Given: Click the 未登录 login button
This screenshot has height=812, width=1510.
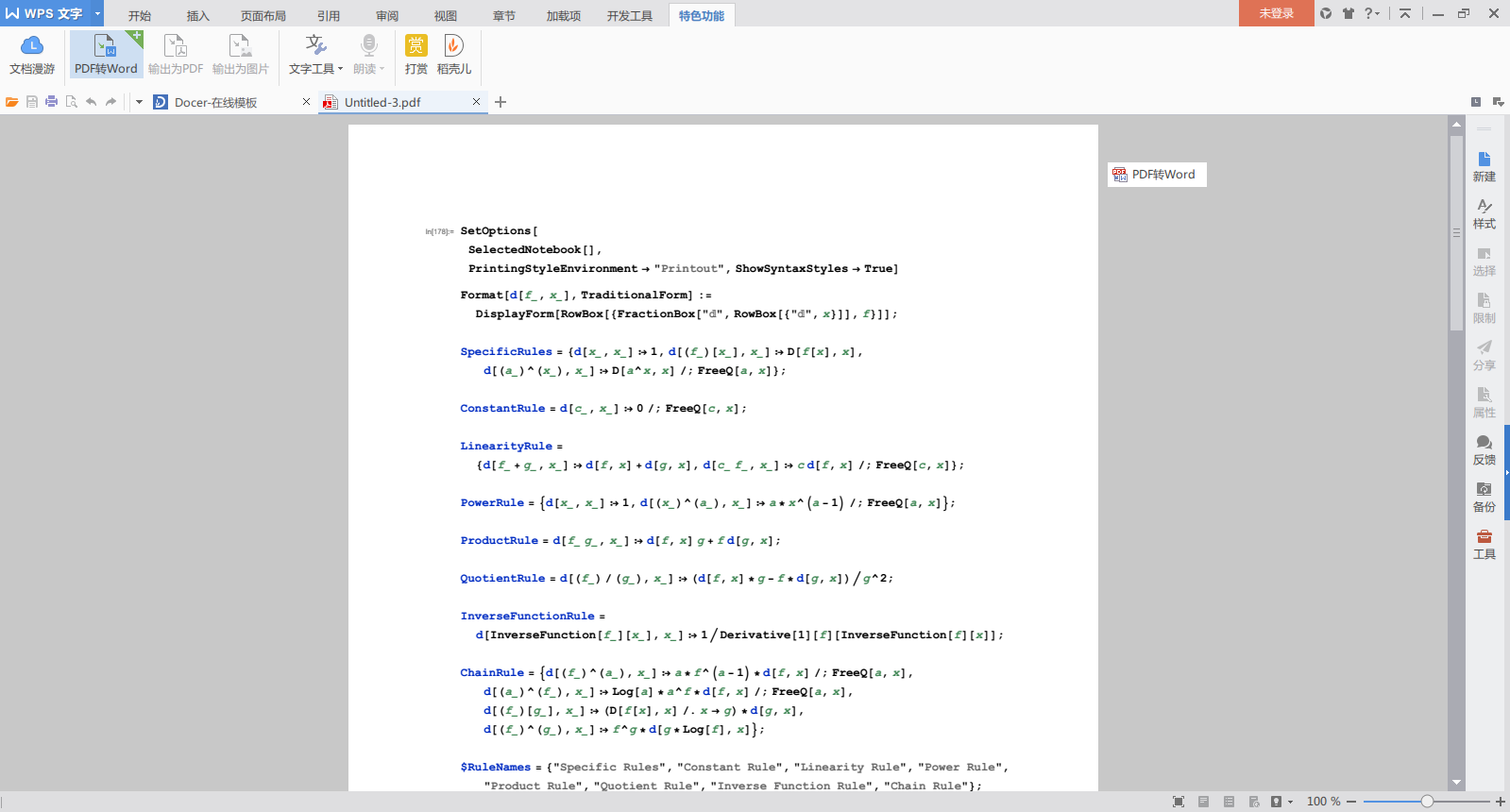Looking at the screenshot, I should 1276,13.
